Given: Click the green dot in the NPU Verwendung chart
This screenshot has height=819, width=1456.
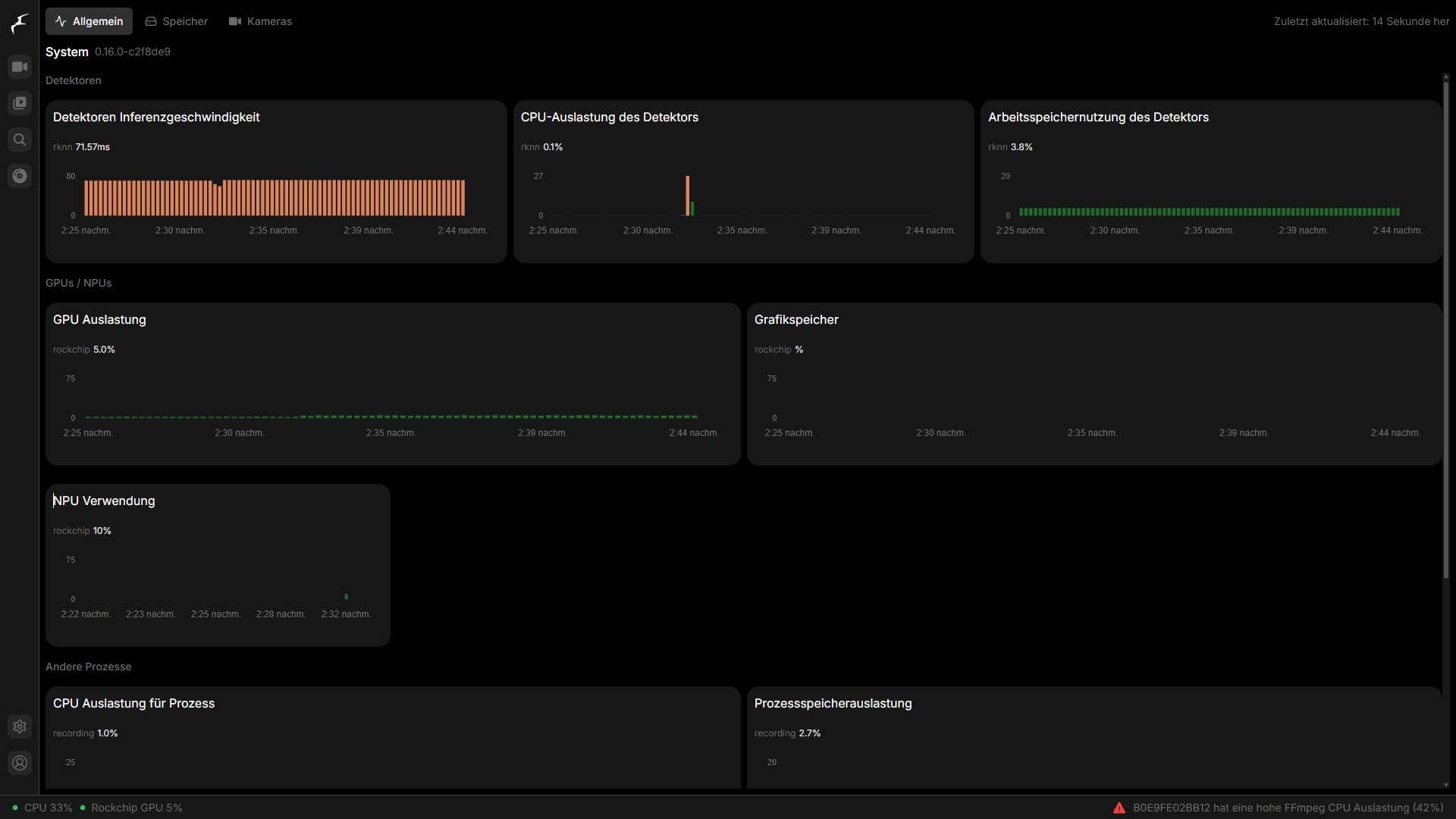Looking at the screenshot, I should tap(347, 597).
